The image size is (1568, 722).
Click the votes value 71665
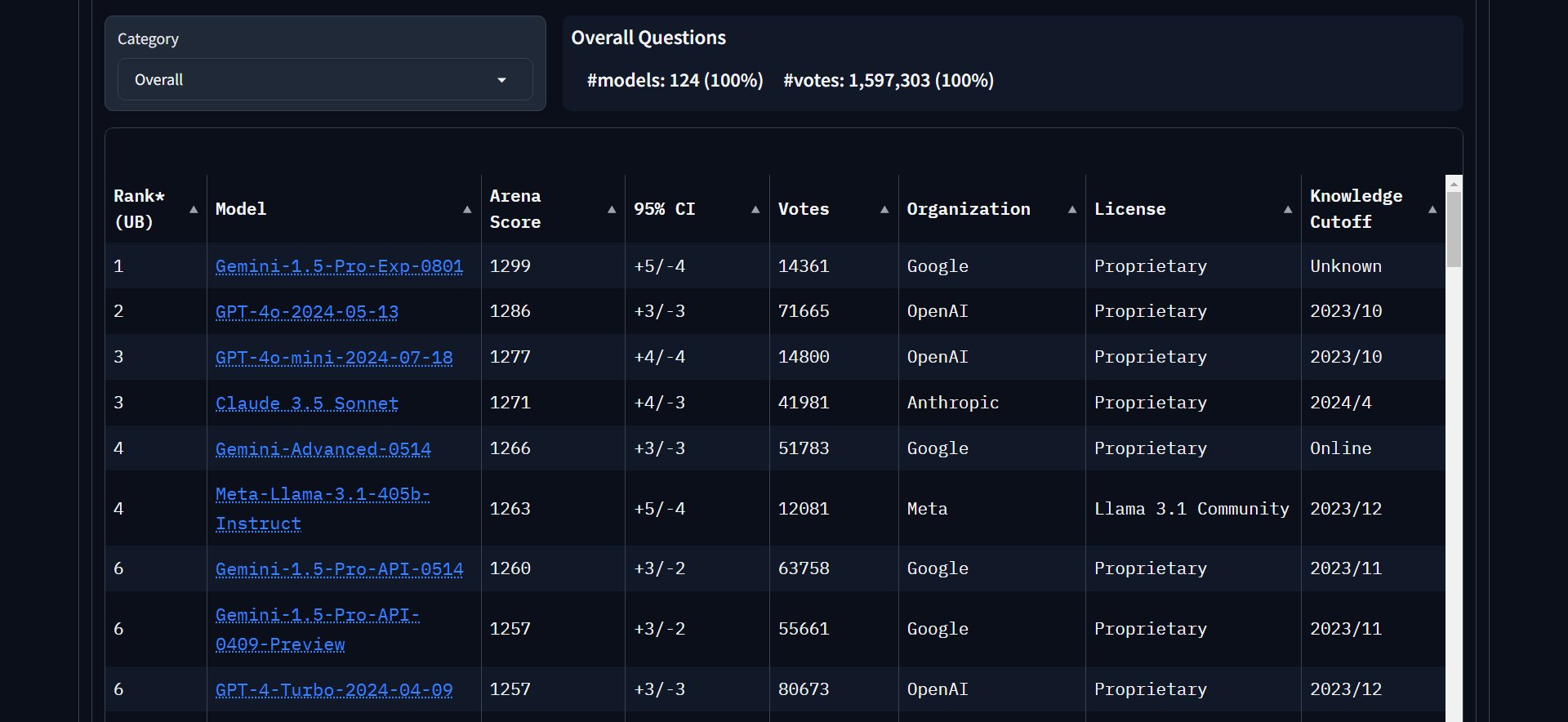pyautogui.click(x=804, y=311)
